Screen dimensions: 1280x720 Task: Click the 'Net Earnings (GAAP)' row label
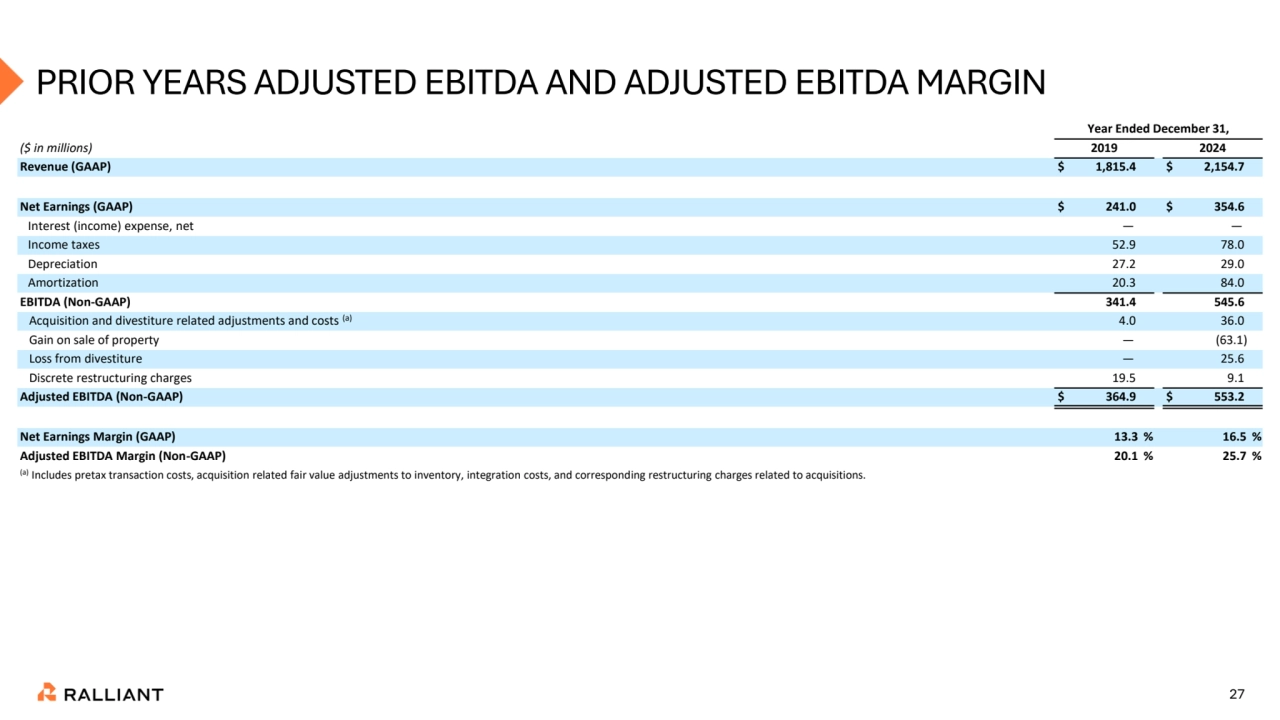(76, 207)
